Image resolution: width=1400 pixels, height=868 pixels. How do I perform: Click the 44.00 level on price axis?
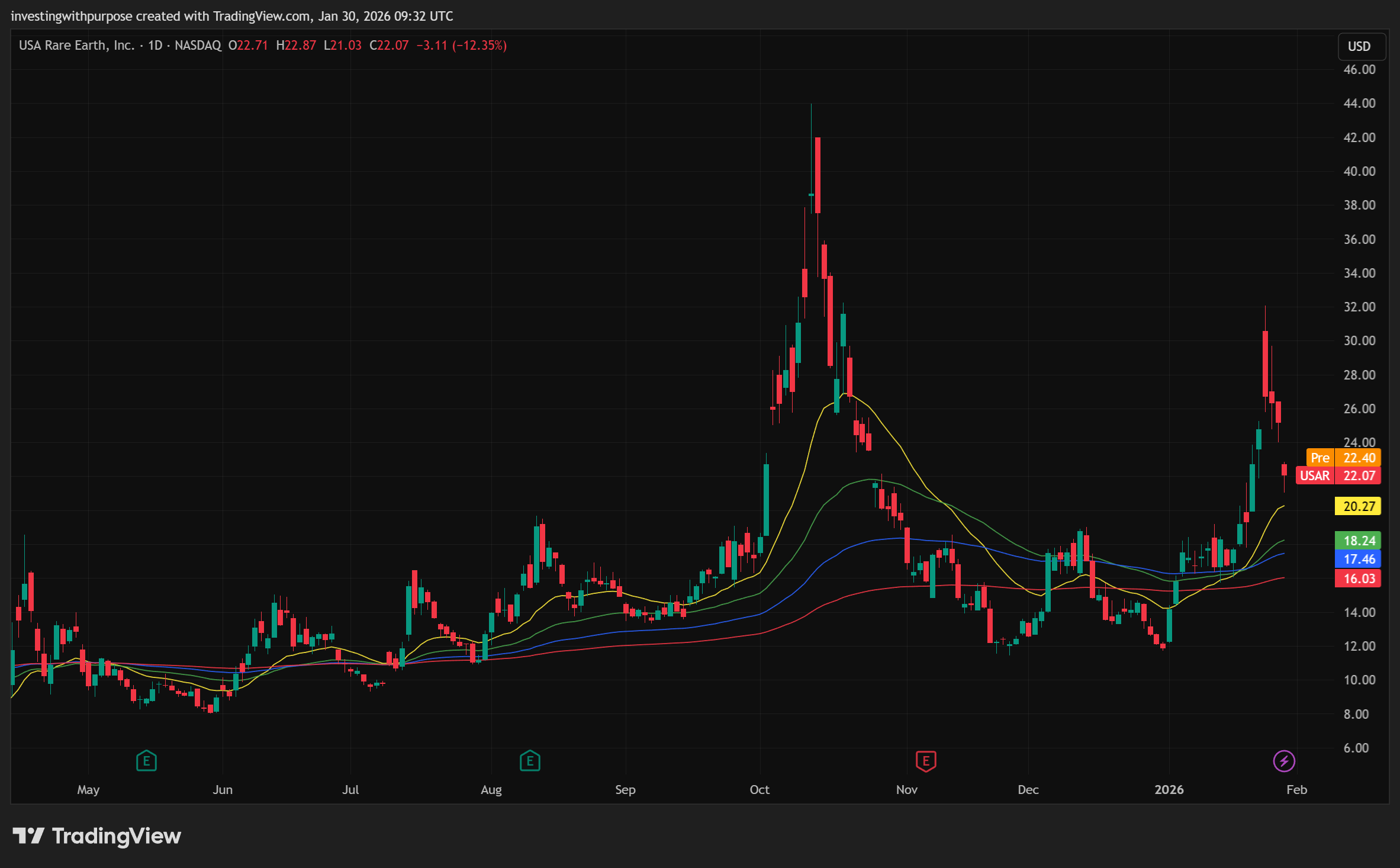coord(1359,103)
